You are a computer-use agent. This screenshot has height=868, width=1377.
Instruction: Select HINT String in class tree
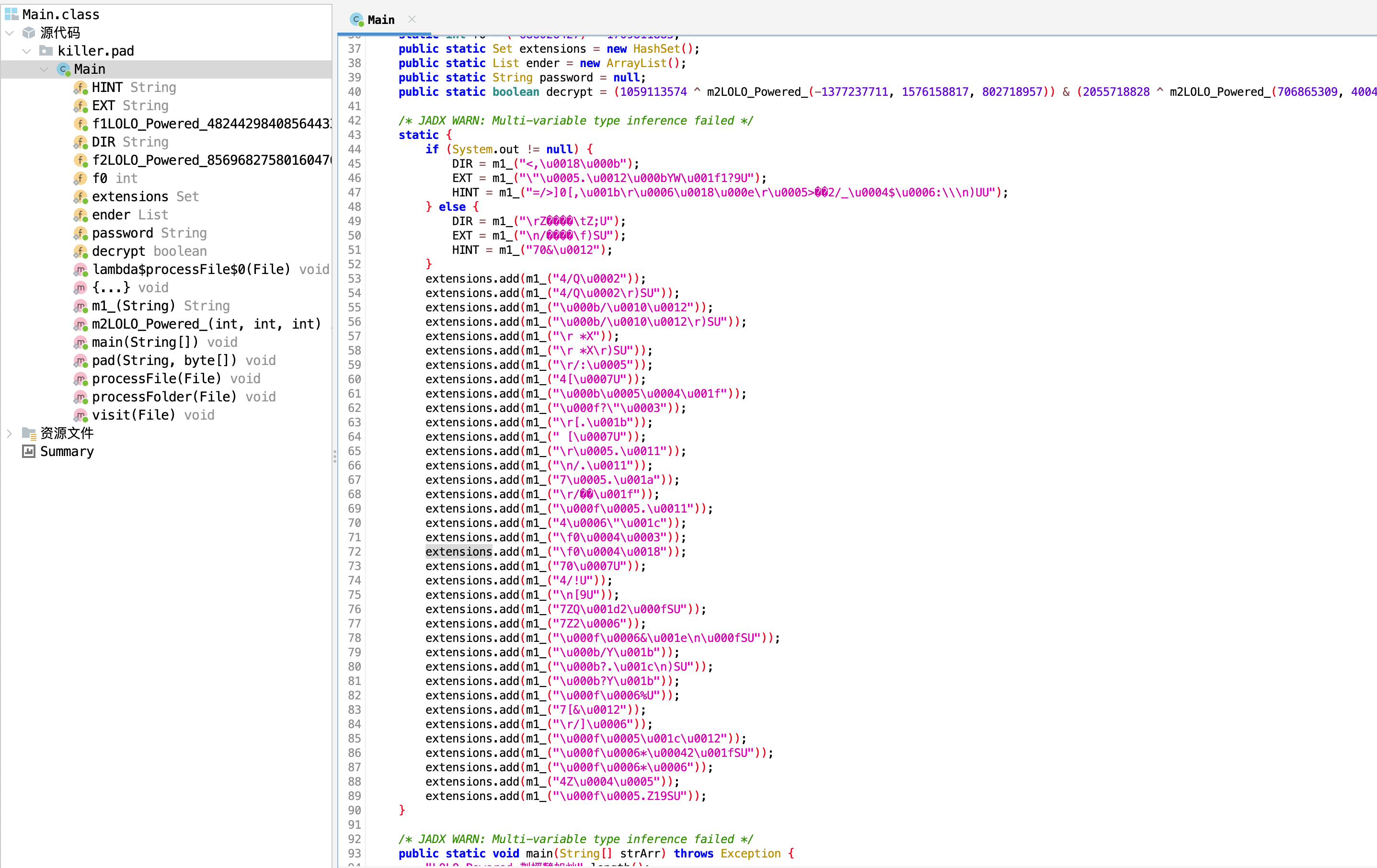click(x=134, y=88)
